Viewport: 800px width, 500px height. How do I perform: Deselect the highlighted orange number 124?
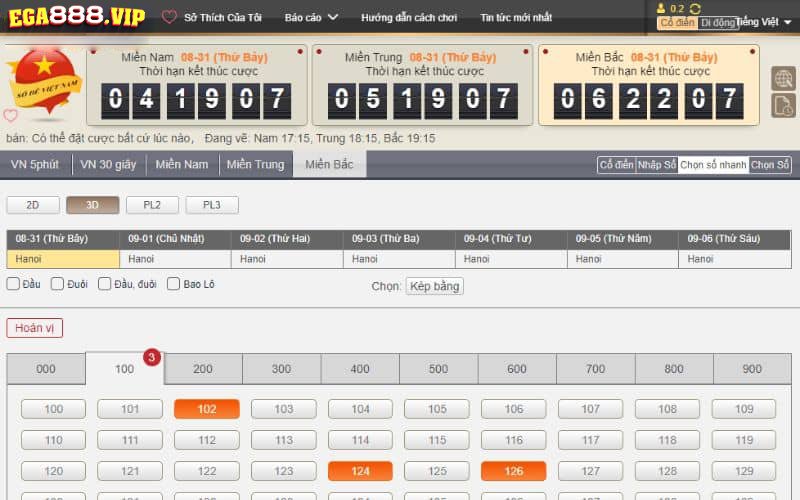click(360, 471)
